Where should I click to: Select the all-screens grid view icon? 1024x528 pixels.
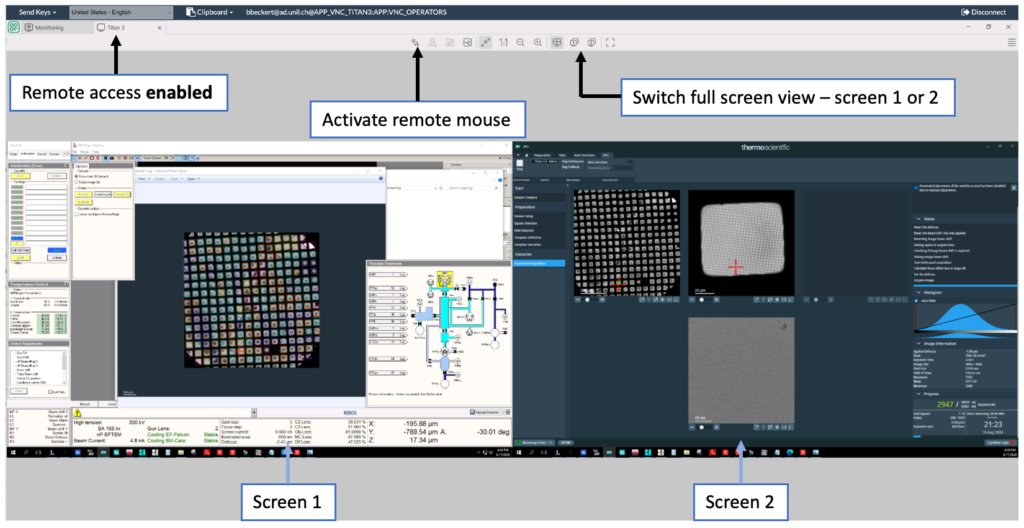(556, 42)
